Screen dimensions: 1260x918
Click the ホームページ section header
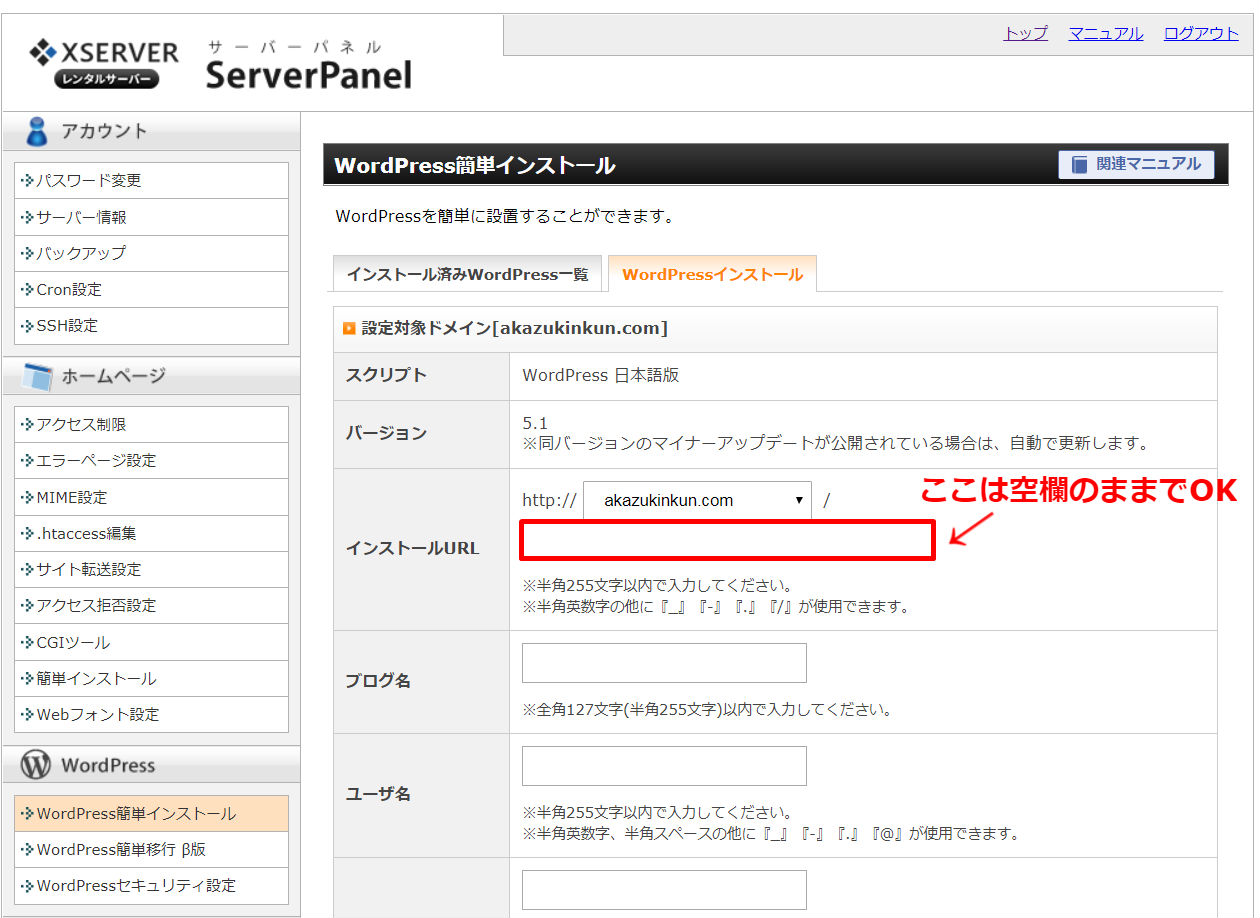coord(151,376)
